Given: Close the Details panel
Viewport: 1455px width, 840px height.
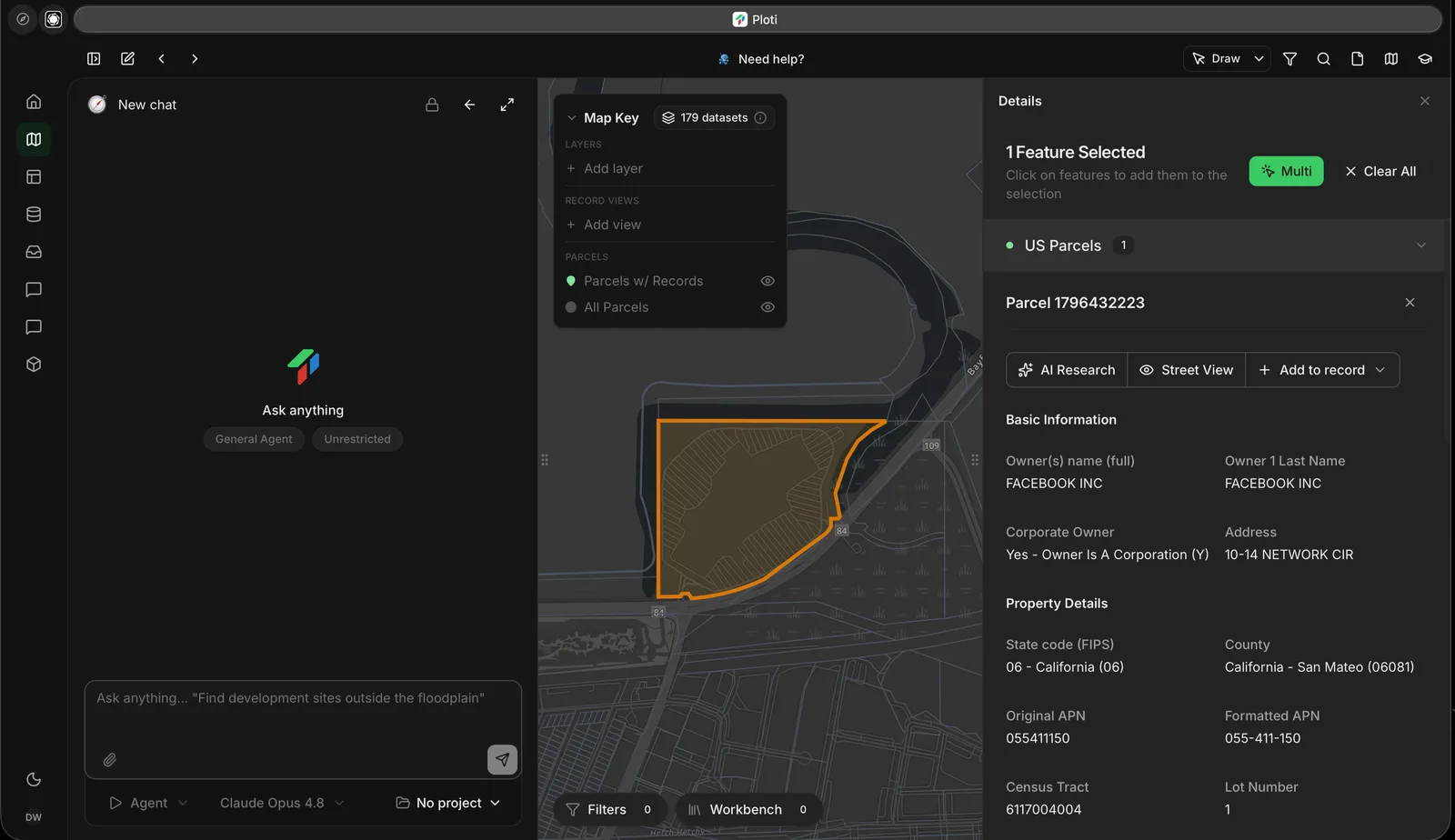Looking at the screenshot, I should coord(1425,101).
